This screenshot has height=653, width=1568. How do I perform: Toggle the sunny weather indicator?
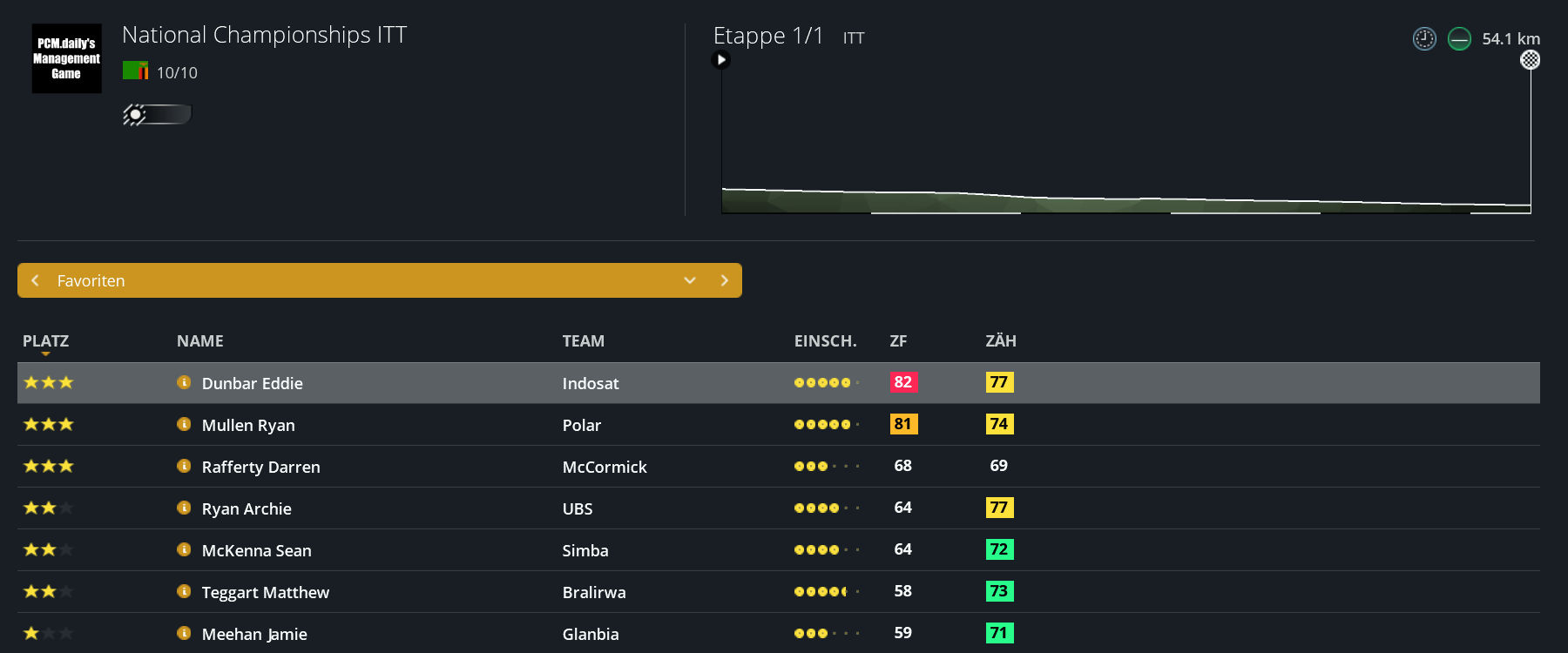click(157, 114)
